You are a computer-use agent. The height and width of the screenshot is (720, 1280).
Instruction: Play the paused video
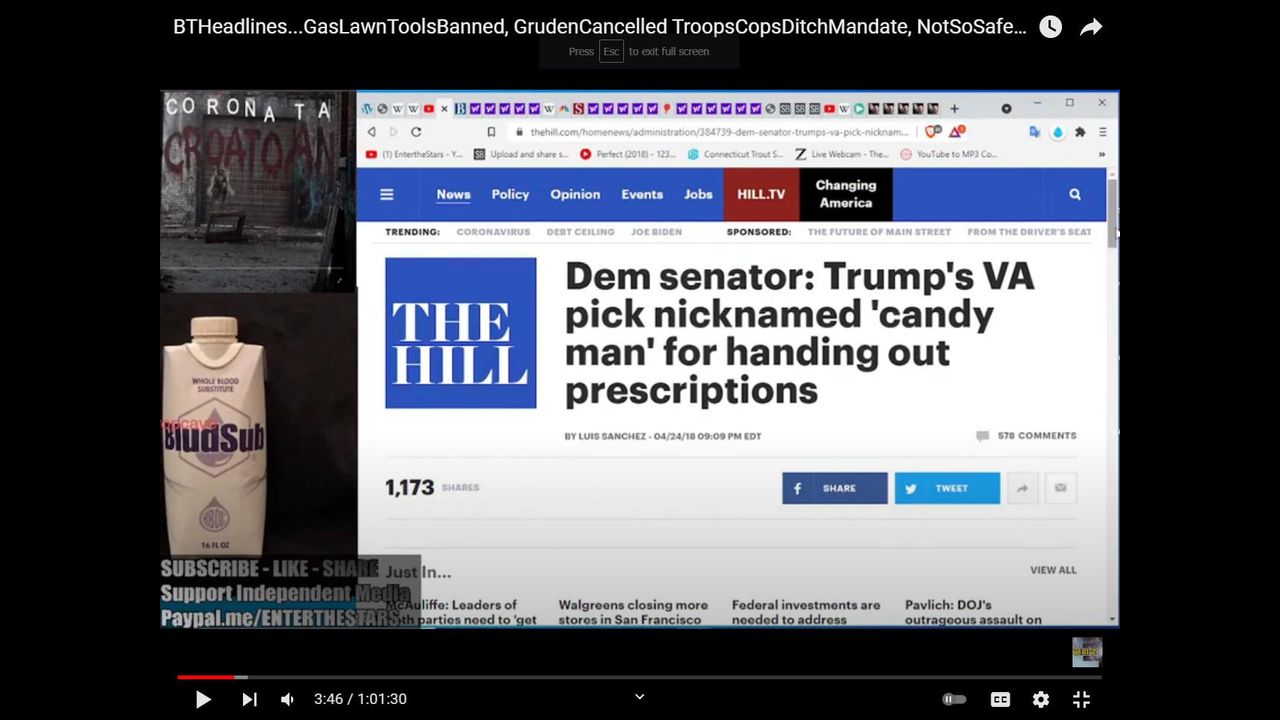[203, 700]
